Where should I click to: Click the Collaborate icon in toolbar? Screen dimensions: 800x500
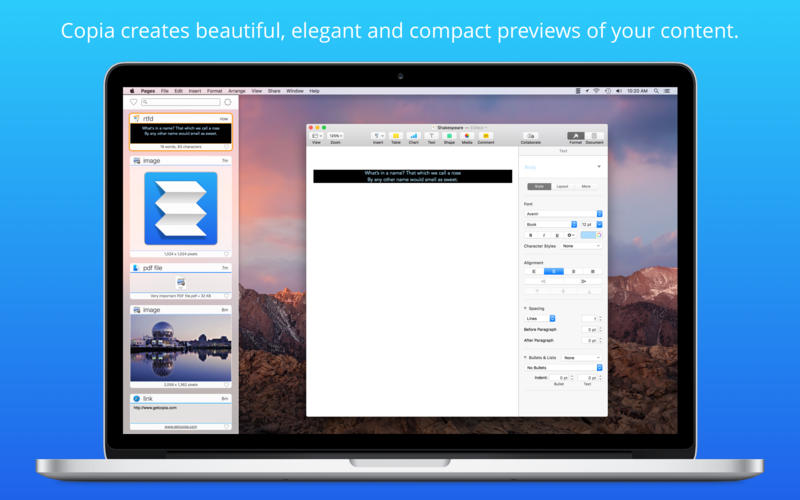tap(531, 136)
